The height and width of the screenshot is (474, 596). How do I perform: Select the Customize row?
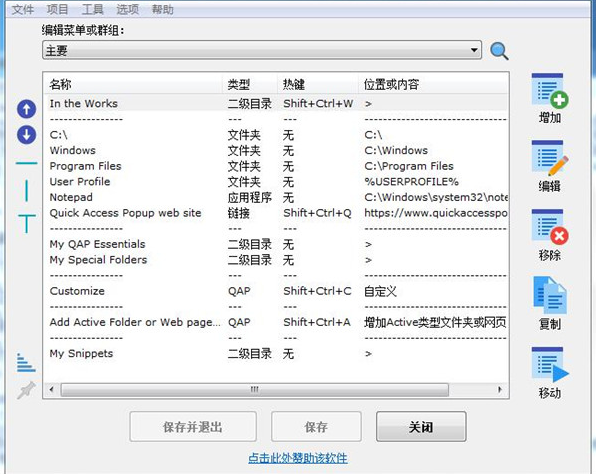276,291
